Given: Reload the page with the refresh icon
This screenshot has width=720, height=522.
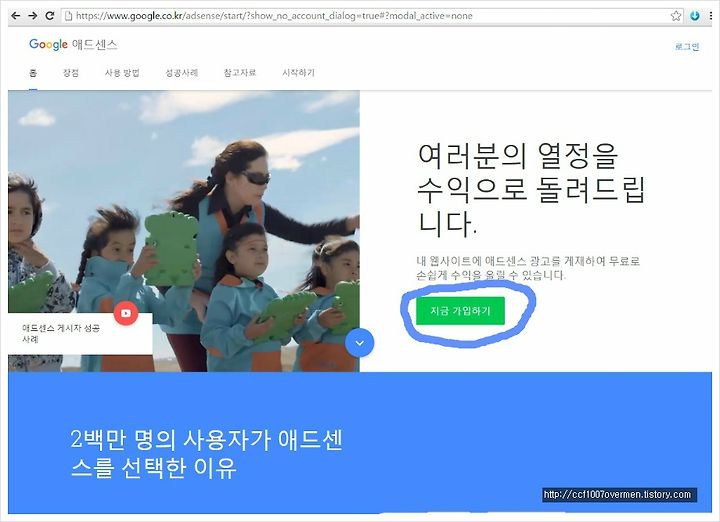Looking at the screenshot, I should click(50, 16).
